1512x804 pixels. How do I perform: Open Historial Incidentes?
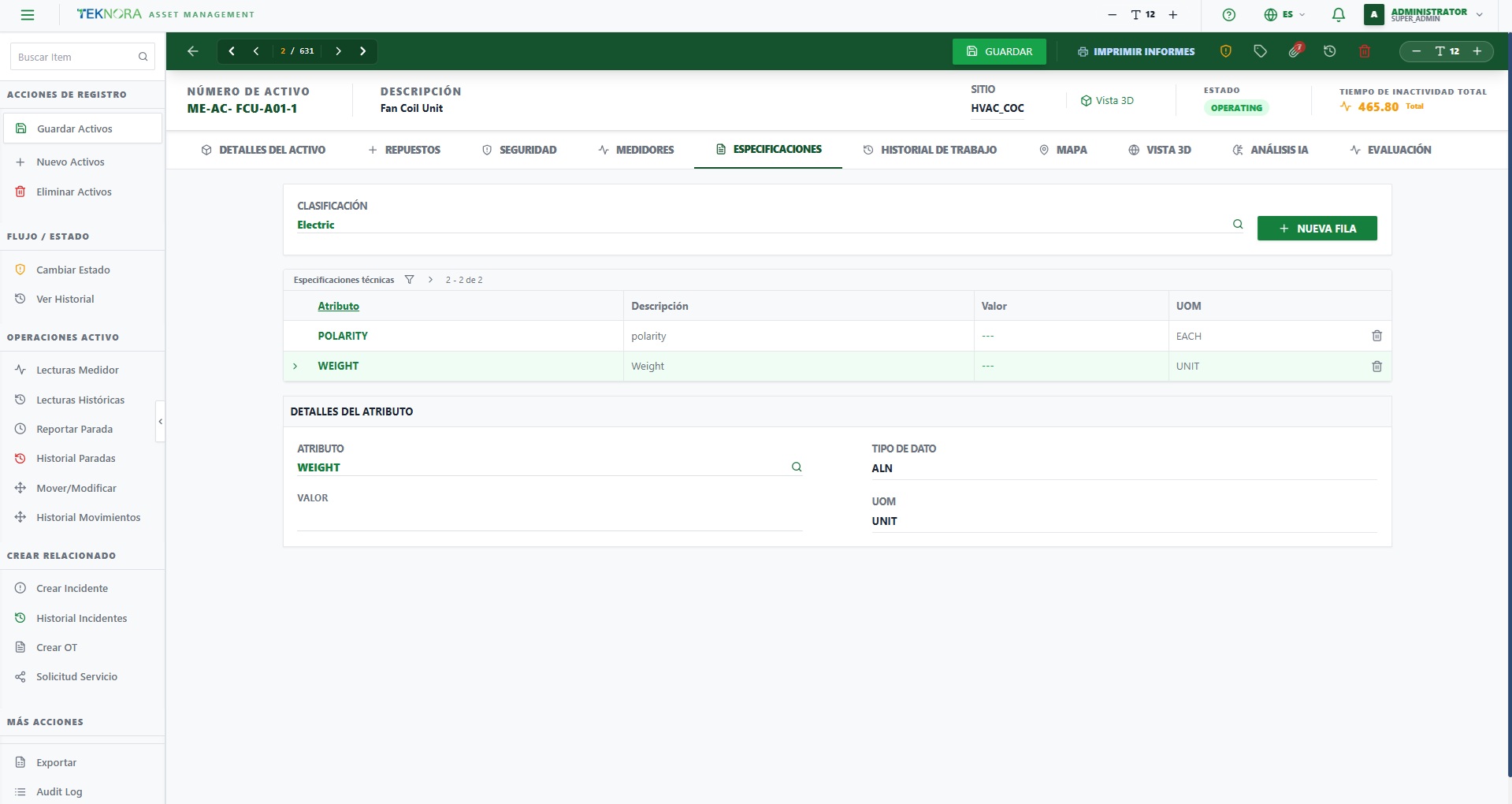coord(81,618)
